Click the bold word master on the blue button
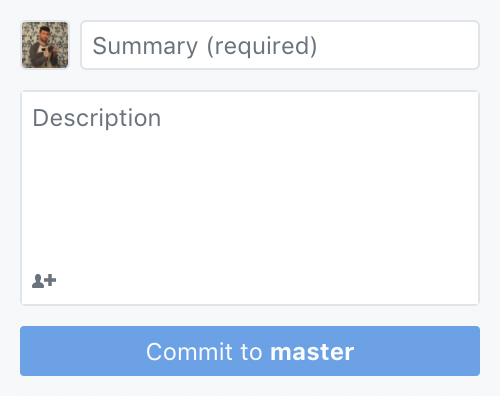Image resolution: width=500 pixels, height=396 pixels. (312, 352)
